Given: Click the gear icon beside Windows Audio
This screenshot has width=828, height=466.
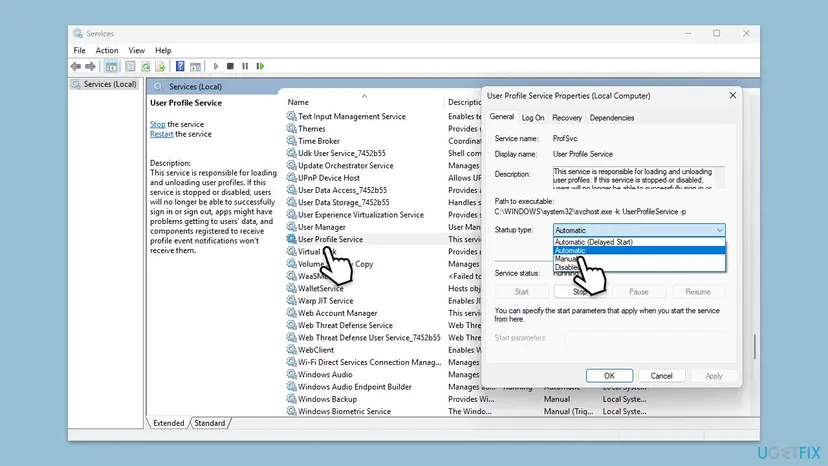Looking at the screenshot, I should coord(291,374).
